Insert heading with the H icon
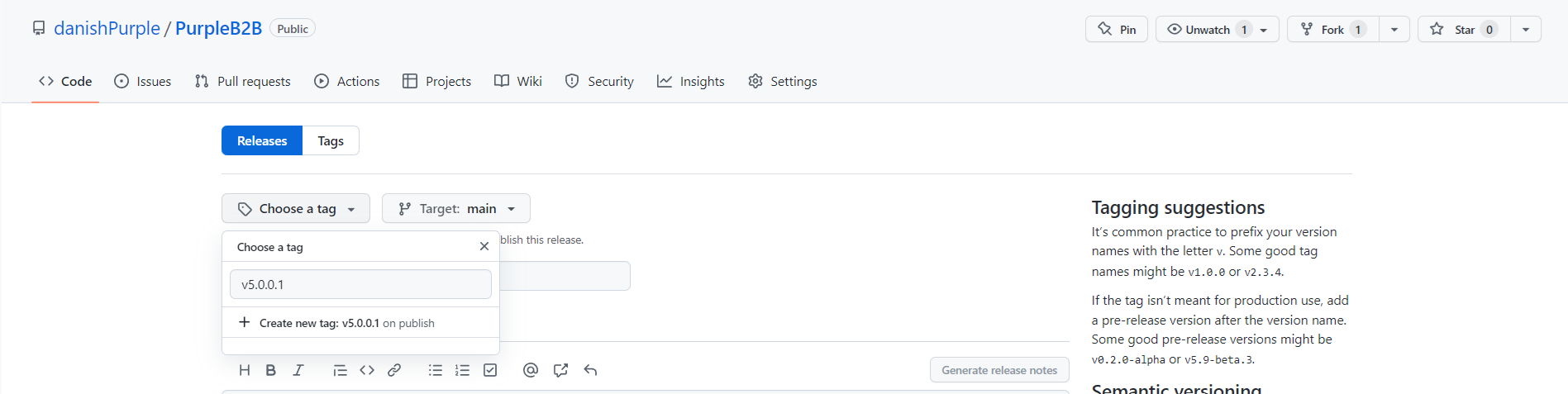This screenshot has height=394, width=1568. [x=245, y=370]
